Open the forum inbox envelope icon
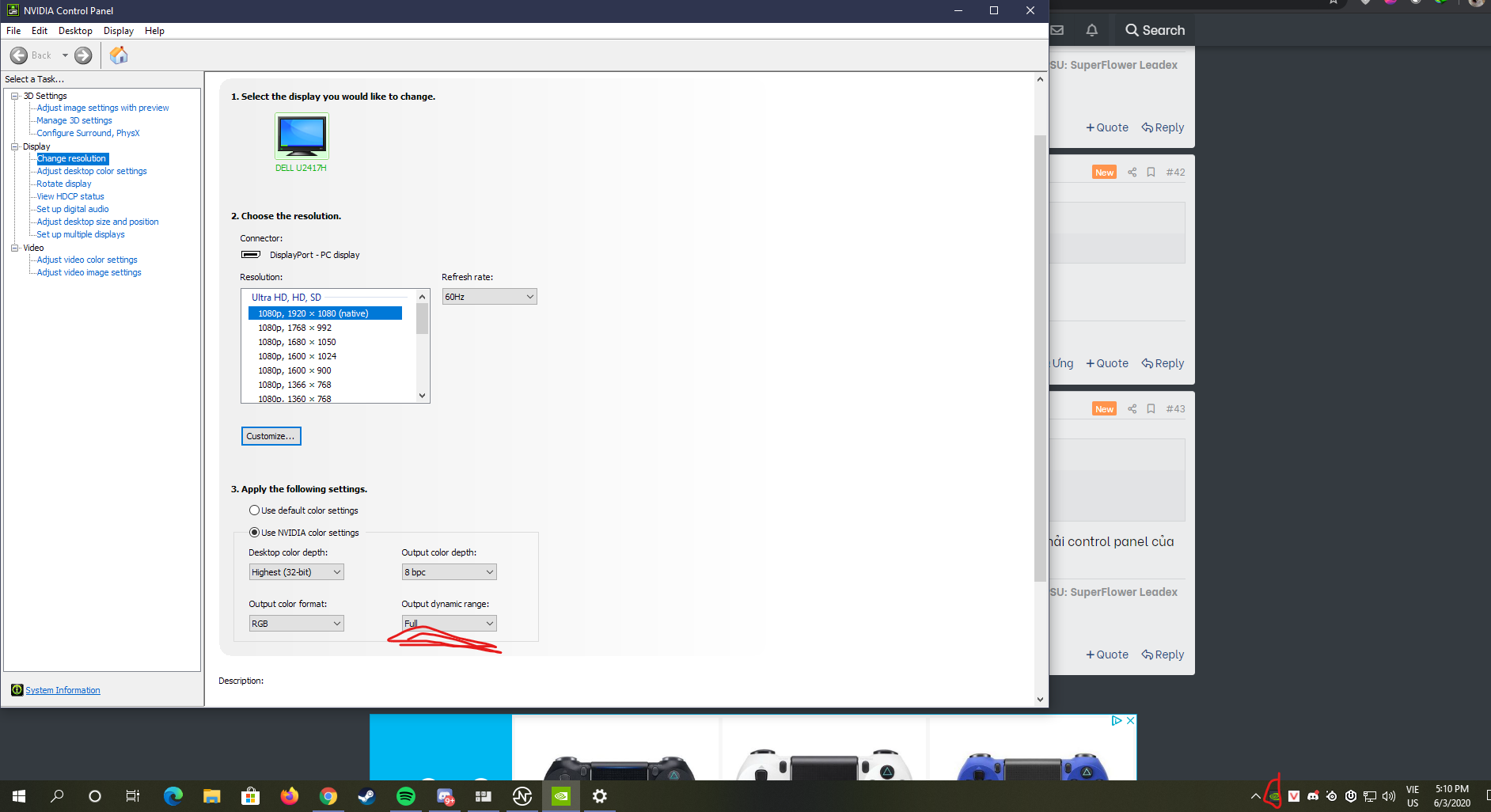Screen dimensions: 1491x812 [1057, 30]
